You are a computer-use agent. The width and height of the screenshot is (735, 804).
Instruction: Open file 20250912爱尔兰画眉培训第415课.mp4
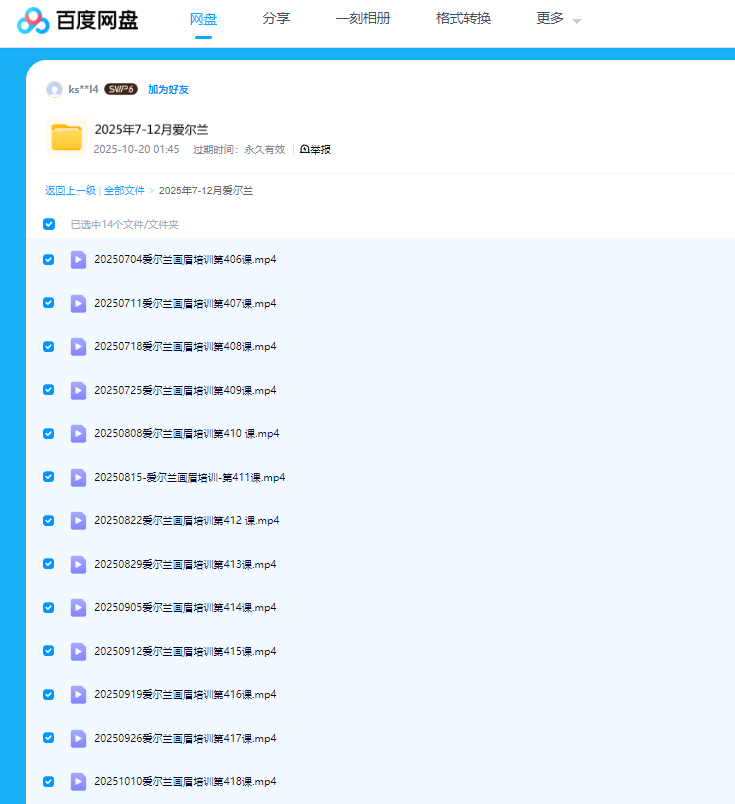(x=185, y=651)
